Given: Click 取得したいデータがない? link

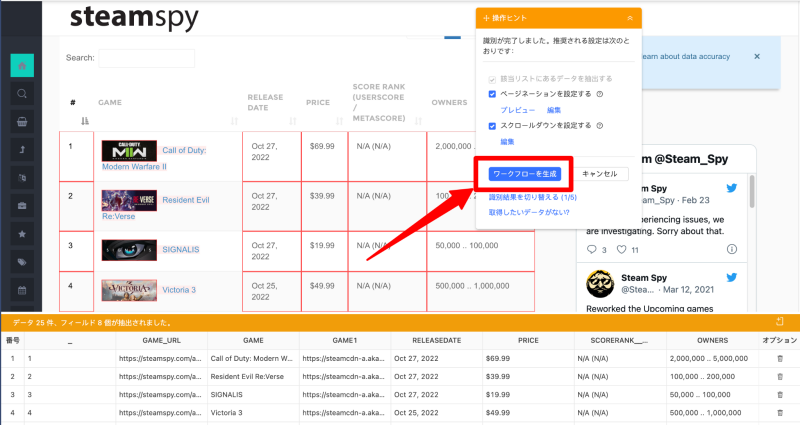Looking at the screenshot, I should [x=529, y=212].
